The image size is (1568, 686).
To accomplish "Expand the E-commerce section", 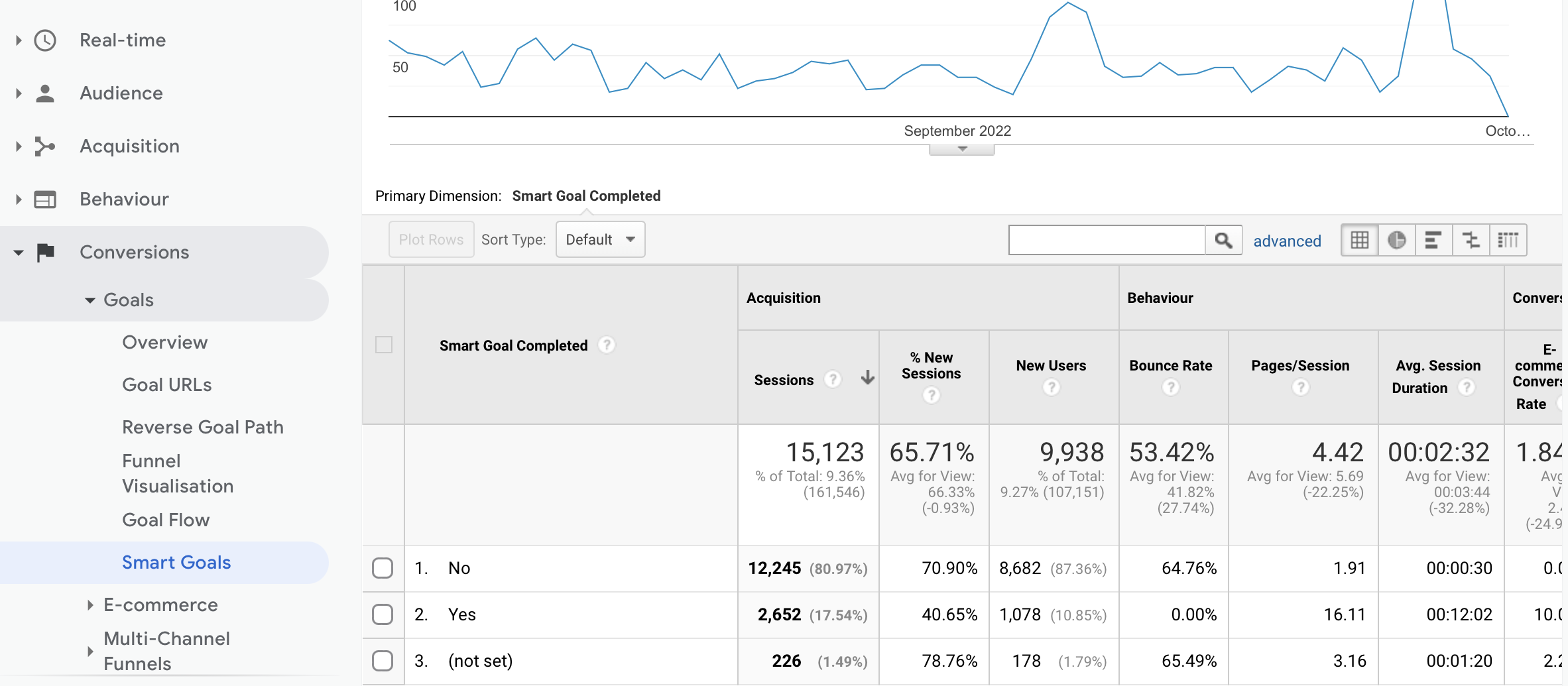I will coord(91,604).
